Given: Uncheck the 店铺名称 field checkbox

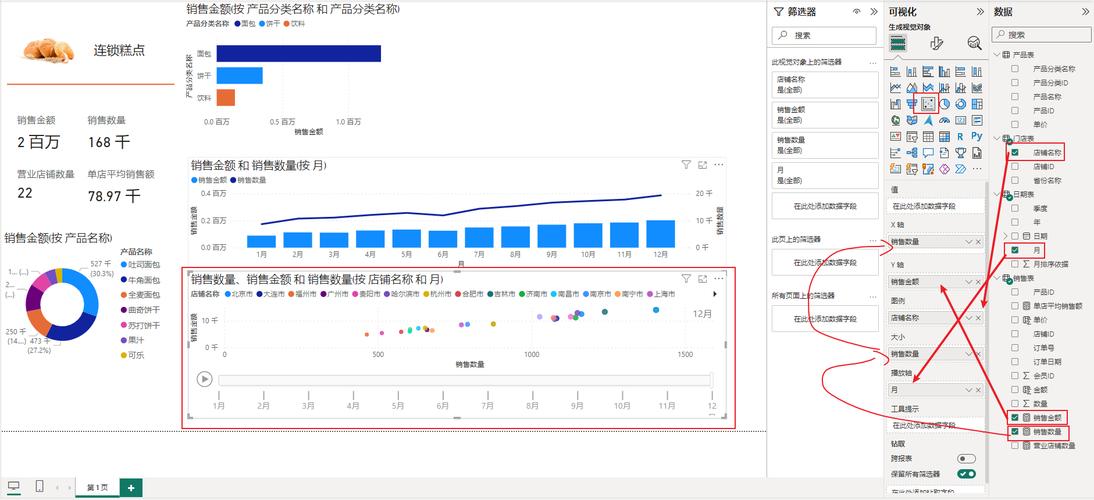Looking at the screenshot, I should 1016,153.
